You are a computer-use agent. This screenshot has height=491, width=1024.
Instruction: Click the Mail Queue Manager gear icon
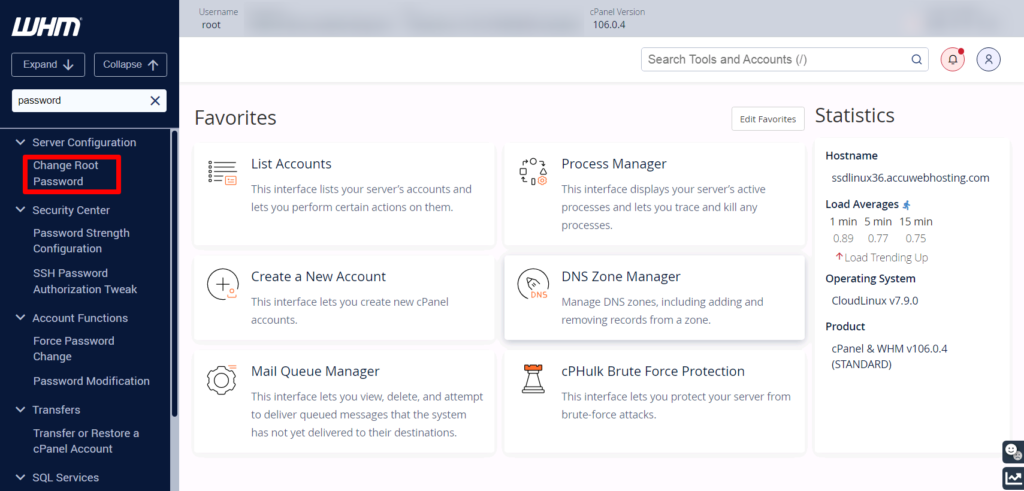222,379
